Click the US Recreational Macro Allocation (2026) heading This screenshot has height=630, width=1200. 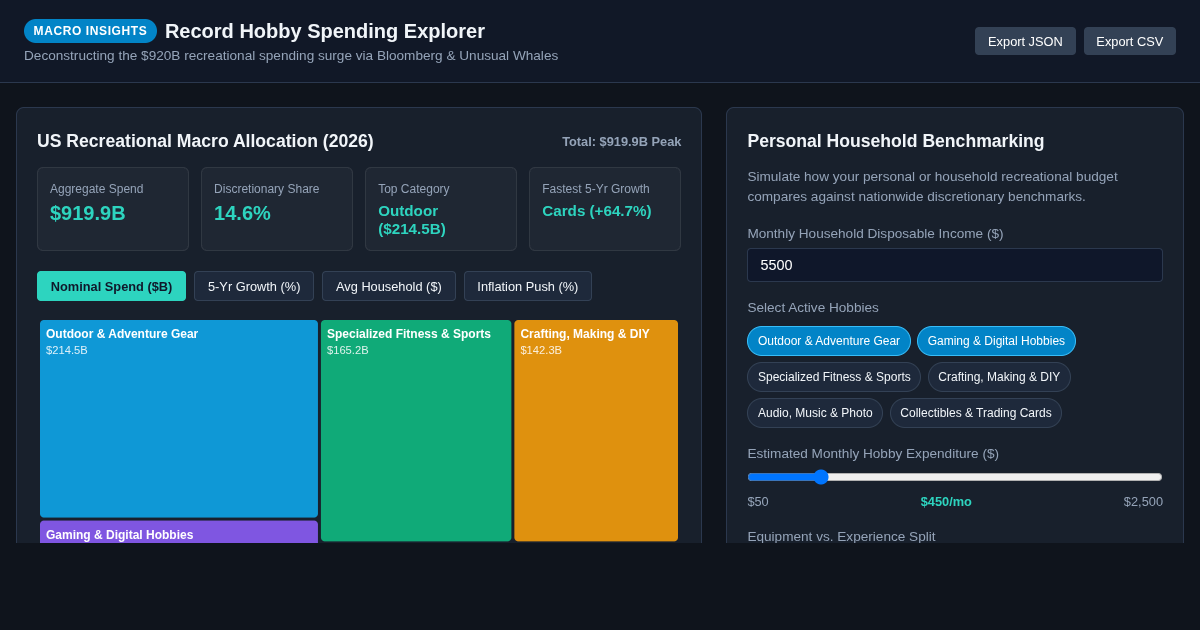(205, 141)
